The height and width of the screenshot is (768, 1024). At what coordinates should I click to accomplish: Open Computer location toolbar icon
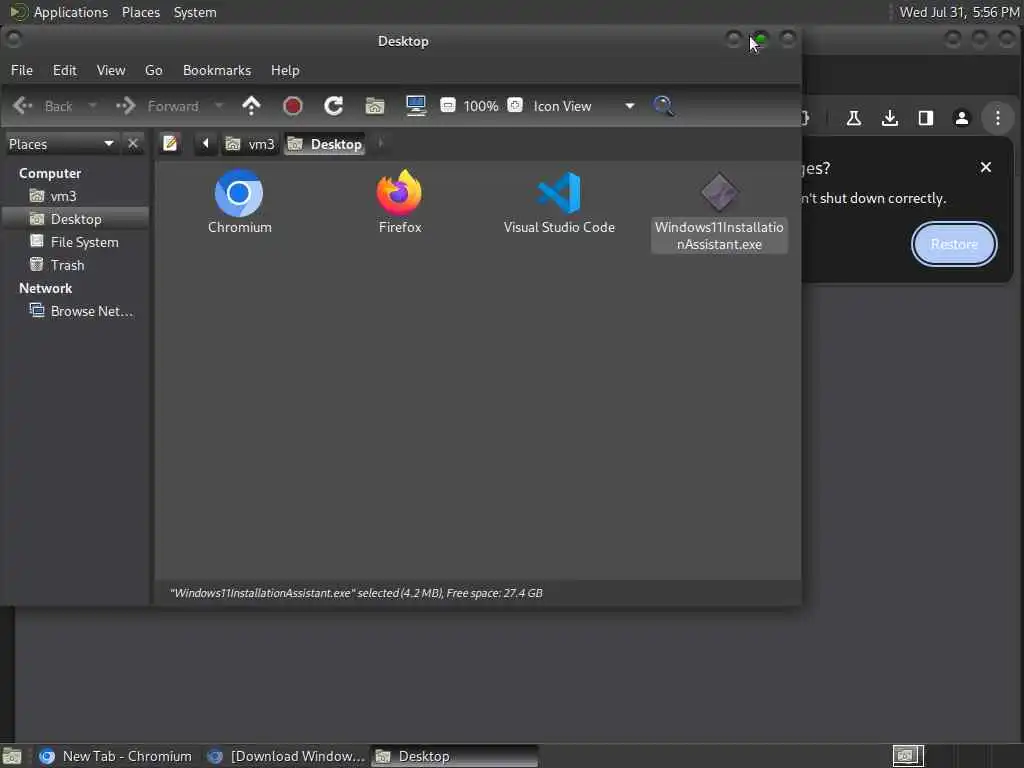click(x=416, y=106)
